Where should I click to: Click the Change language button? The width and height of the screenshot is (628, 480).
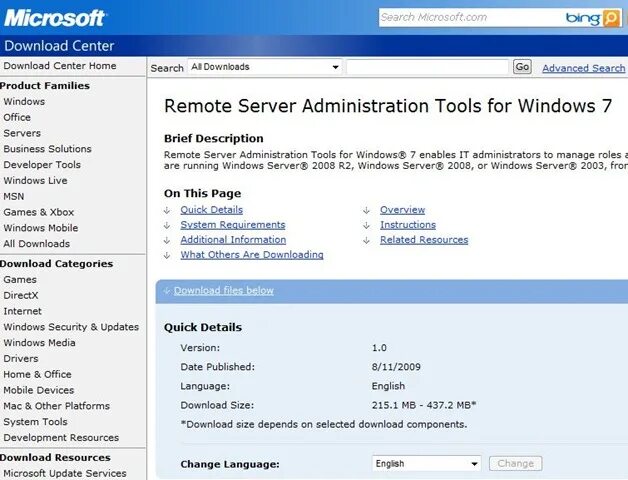pyautogui.click(x=516, y=464)
